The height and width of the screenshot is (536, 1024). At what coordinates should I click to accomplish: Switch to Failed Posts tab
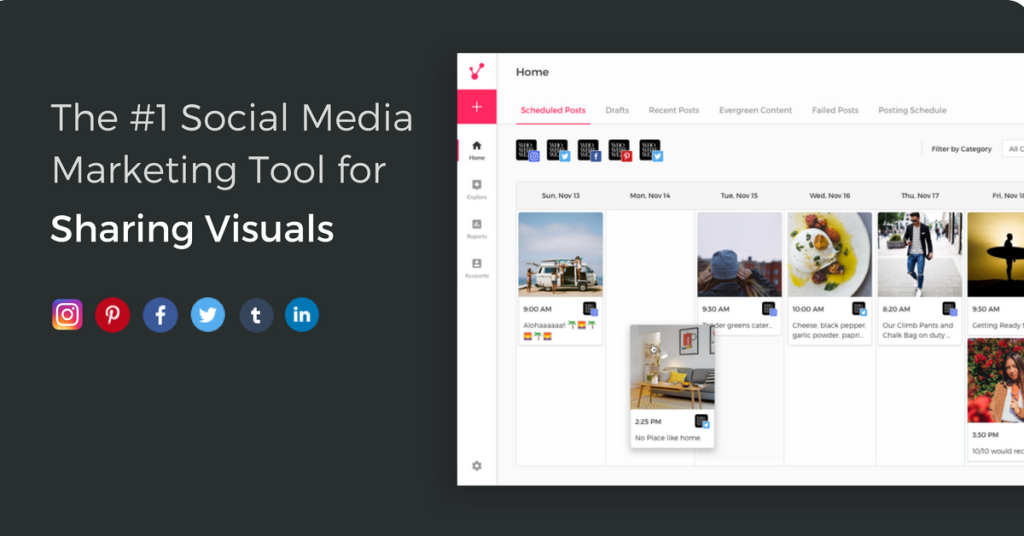pyautogui.click(x=835, y=110)
